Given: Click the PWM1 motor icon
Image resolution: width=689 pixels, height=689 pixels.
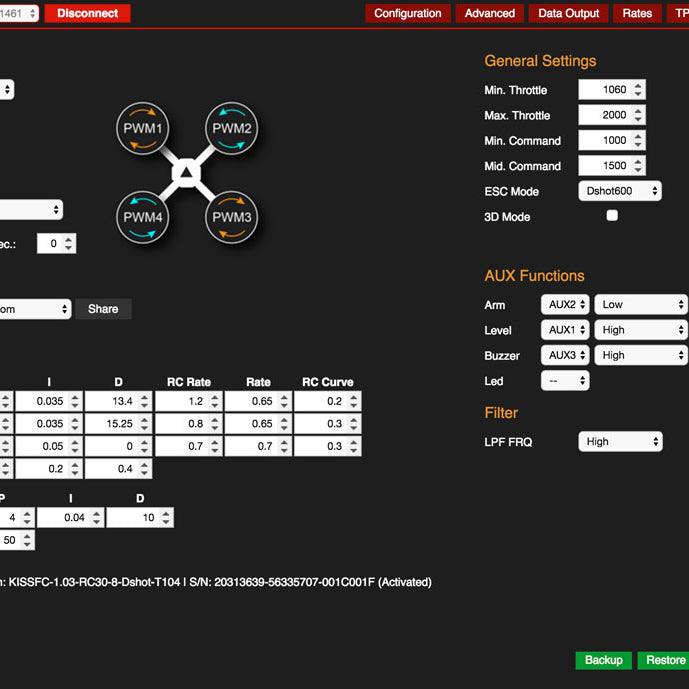Looking at the screenshot, I should (144, 130).
